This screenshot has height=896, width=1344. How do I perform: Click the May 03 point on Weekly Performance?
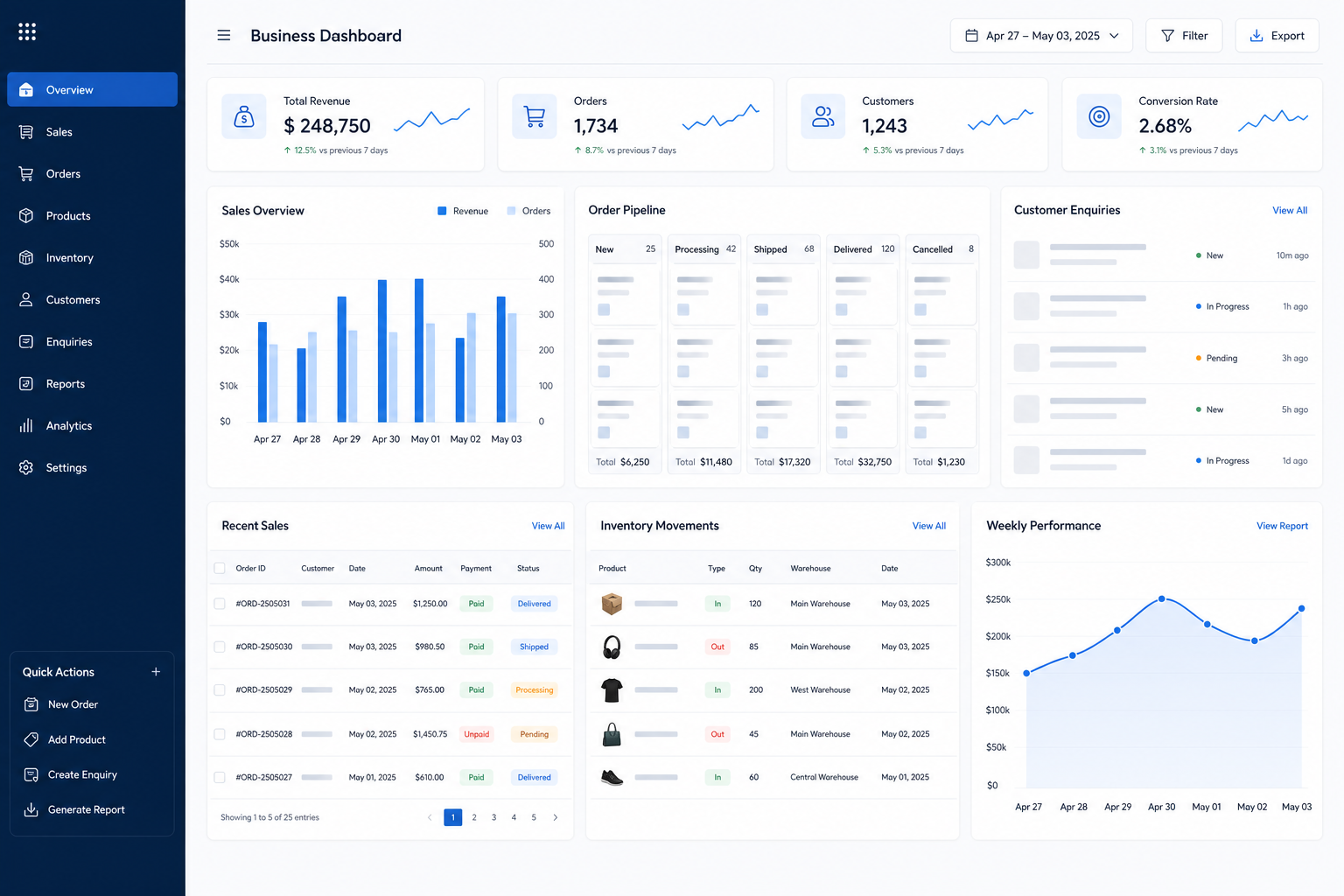[1301, 608]
